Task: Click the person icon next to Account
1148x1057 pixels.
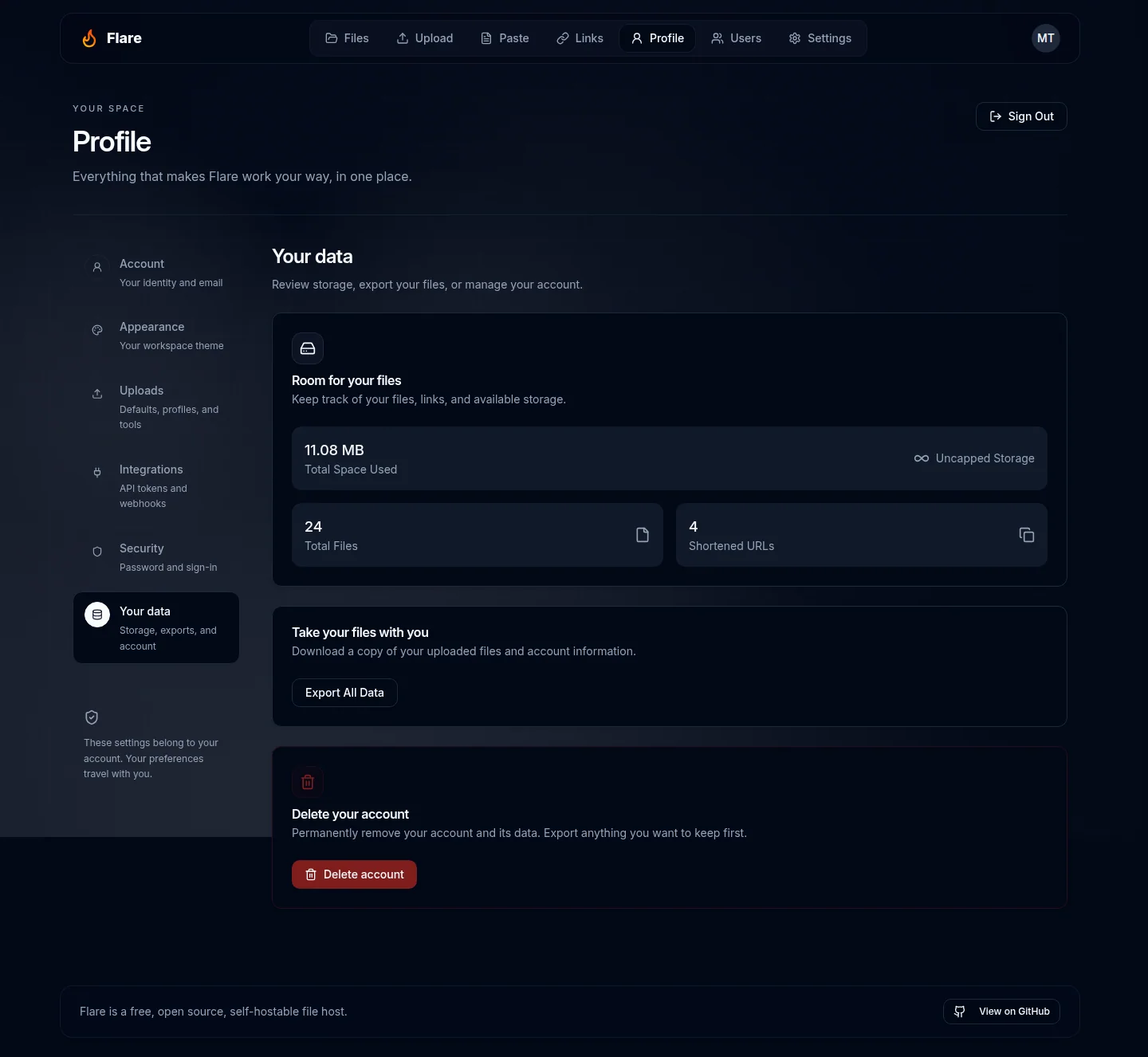Action: click(x=97, y=267)
